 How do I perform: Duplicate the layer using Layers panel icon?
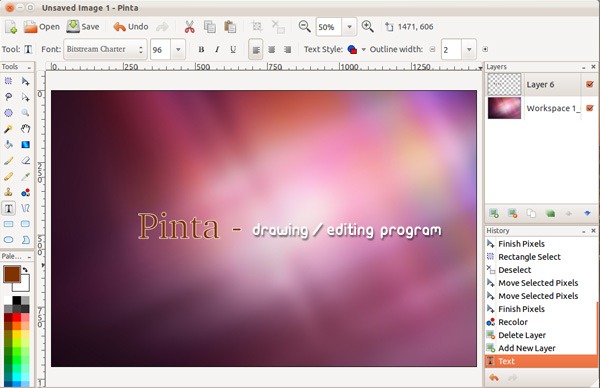click(531, 214)
